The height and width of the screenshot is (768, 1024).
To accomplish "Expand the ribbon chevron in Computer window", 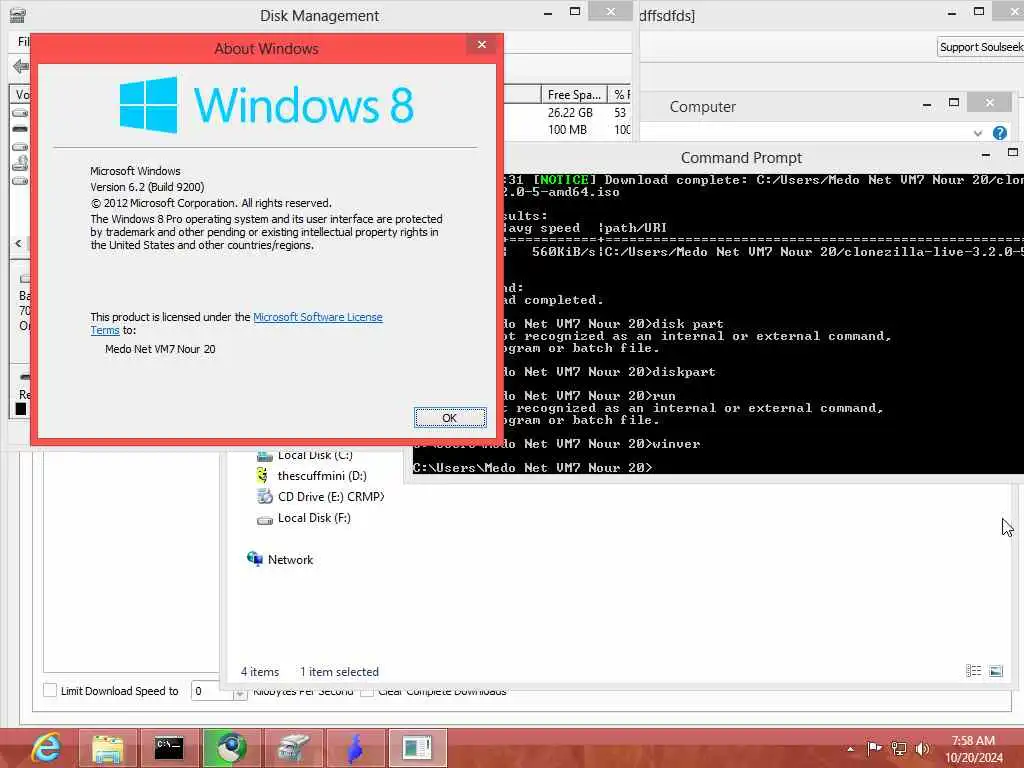I will click(978, 133).
